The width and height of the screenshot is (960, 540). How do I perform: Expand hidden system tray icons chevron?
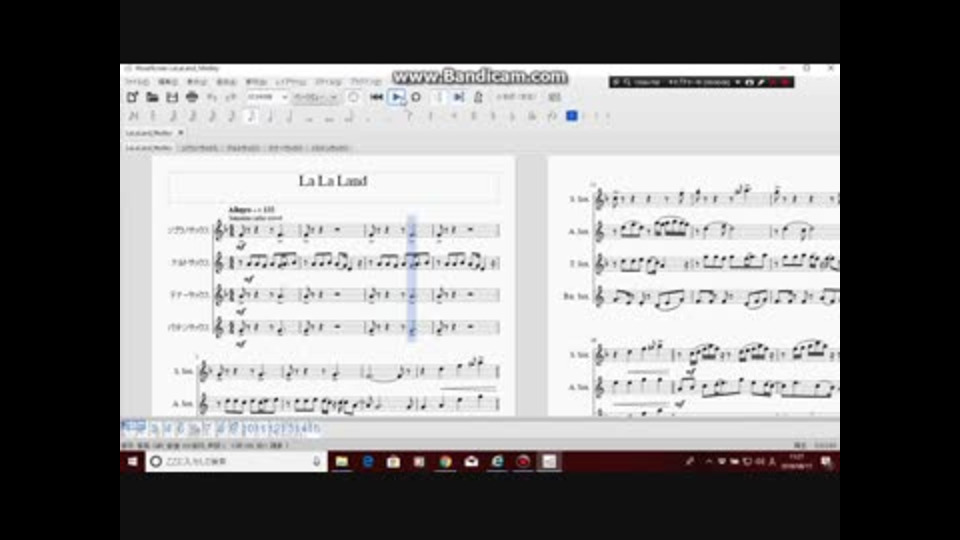click(x=708, y=462)
